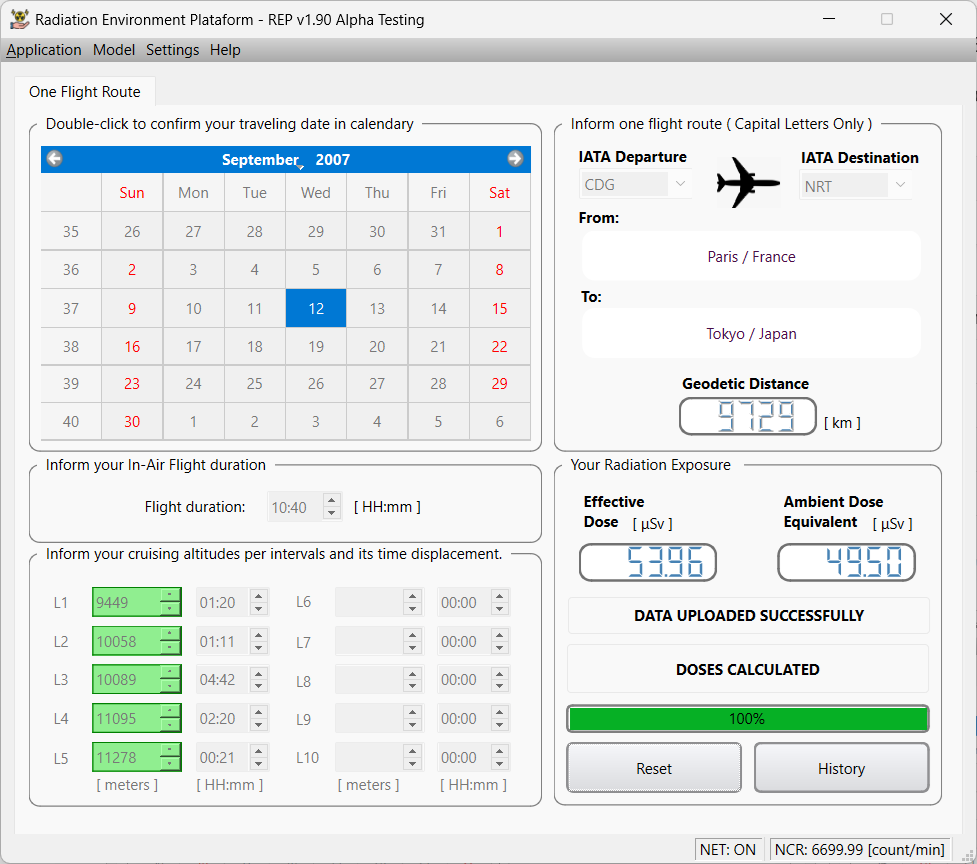The height and width of the screenshot is (864, 977).
Task: Go to next month in calendar
Action: click(x=515, y=158)
